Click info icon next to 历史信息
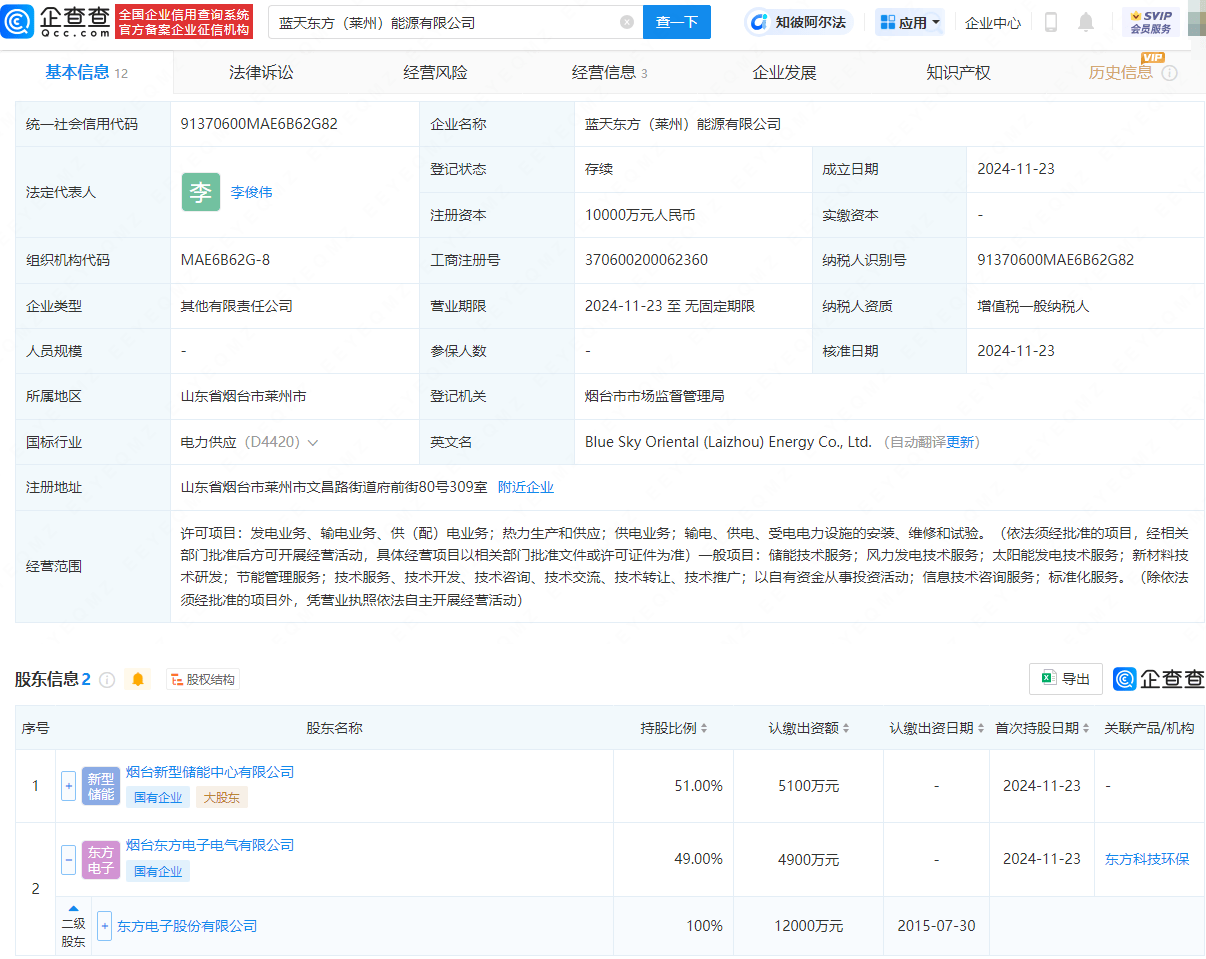The width and height of the screenshot is (1206, 959). (x=1169, y=73)
